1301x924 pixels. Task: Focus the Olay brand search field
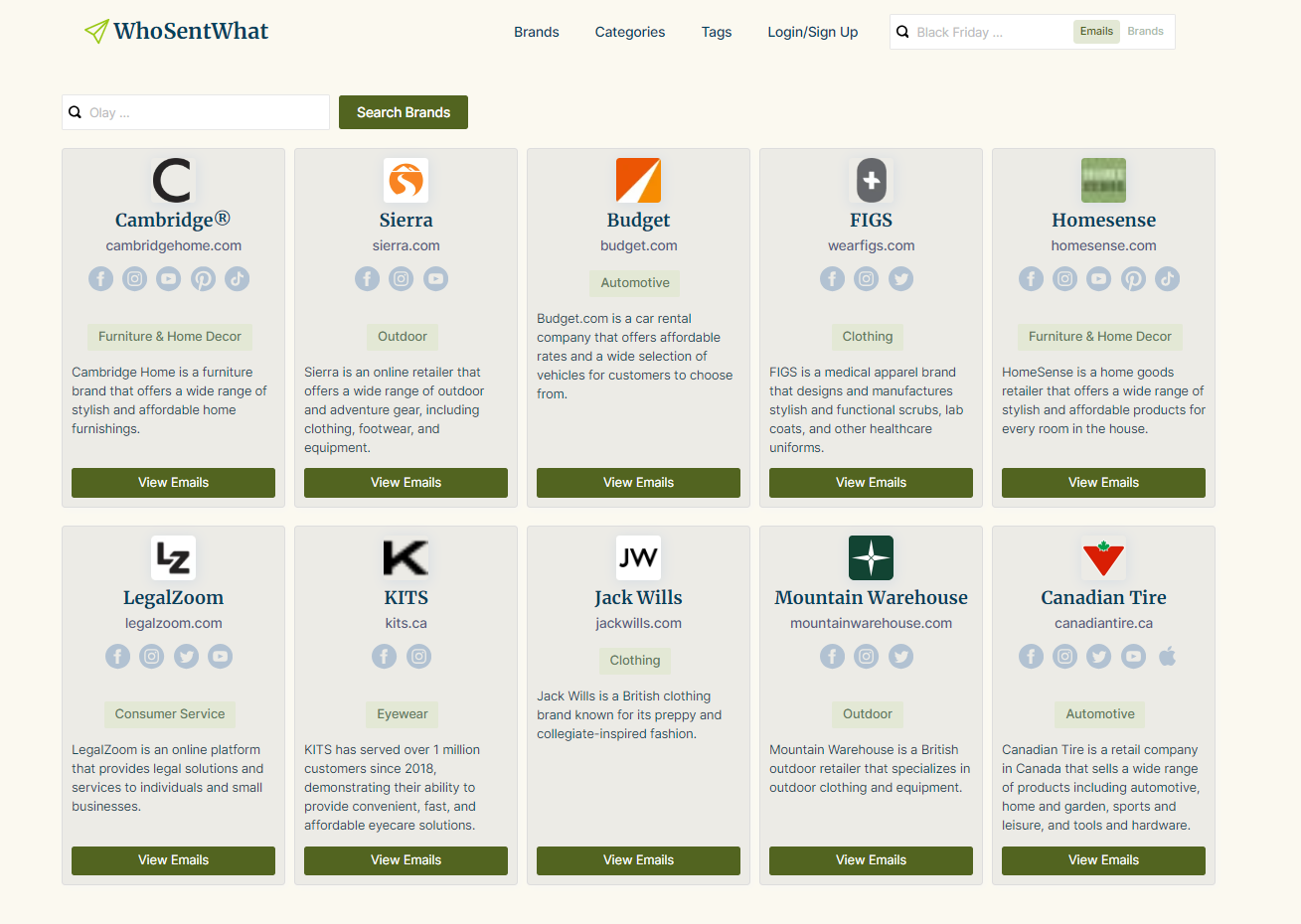tap(196, 112)
